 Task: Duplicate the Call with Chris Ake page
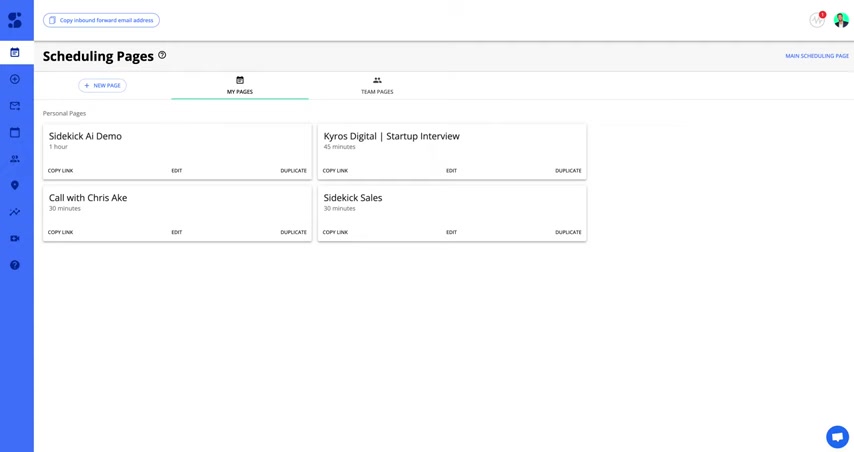coord(294,232)
